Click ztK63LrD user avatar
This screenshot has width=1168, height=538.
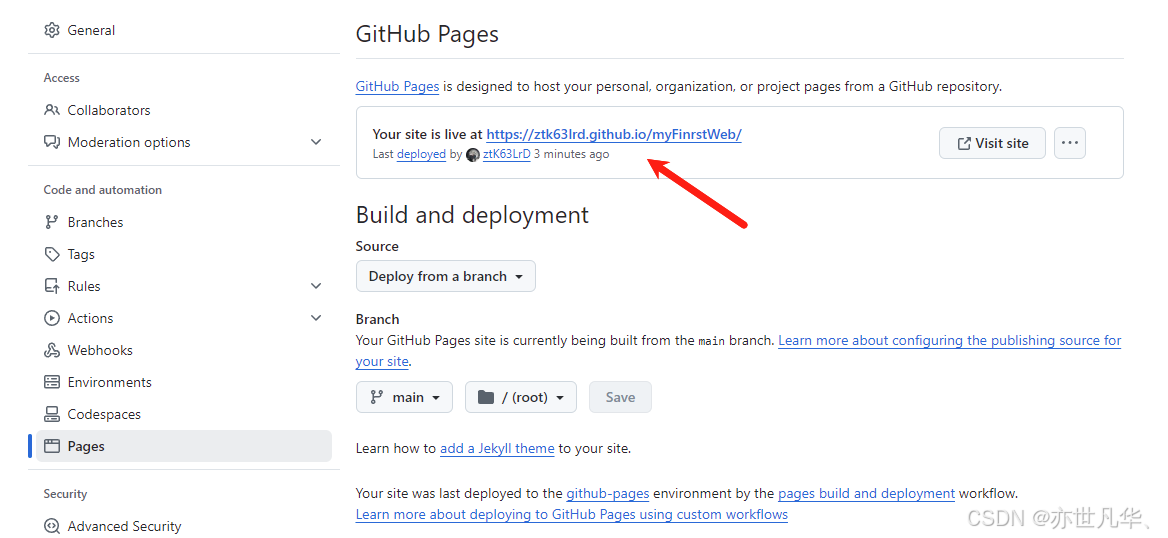pos(472,155)
